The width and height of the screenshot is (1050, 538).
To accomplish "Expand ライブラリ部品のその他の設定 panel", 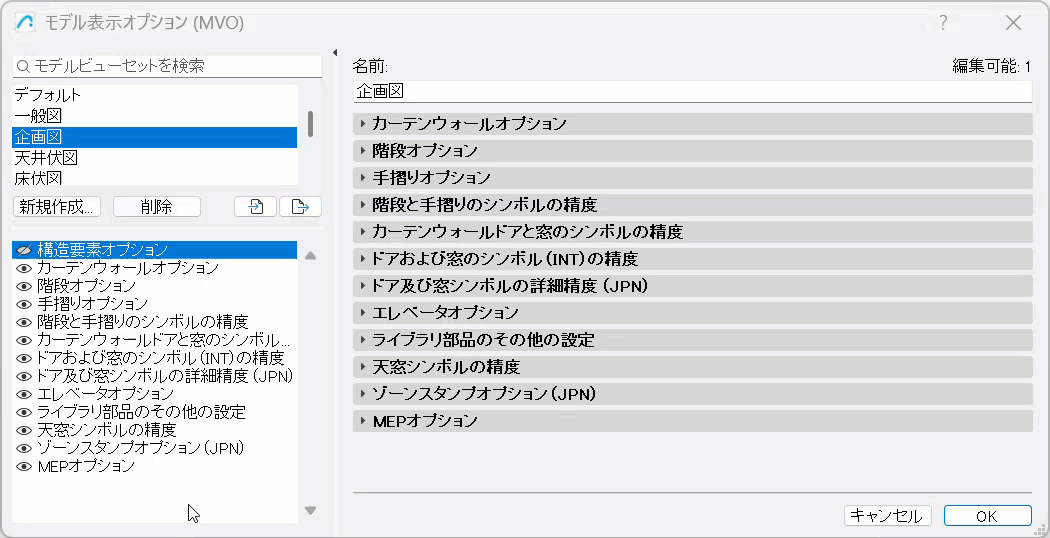I will (x=692, y=340).
